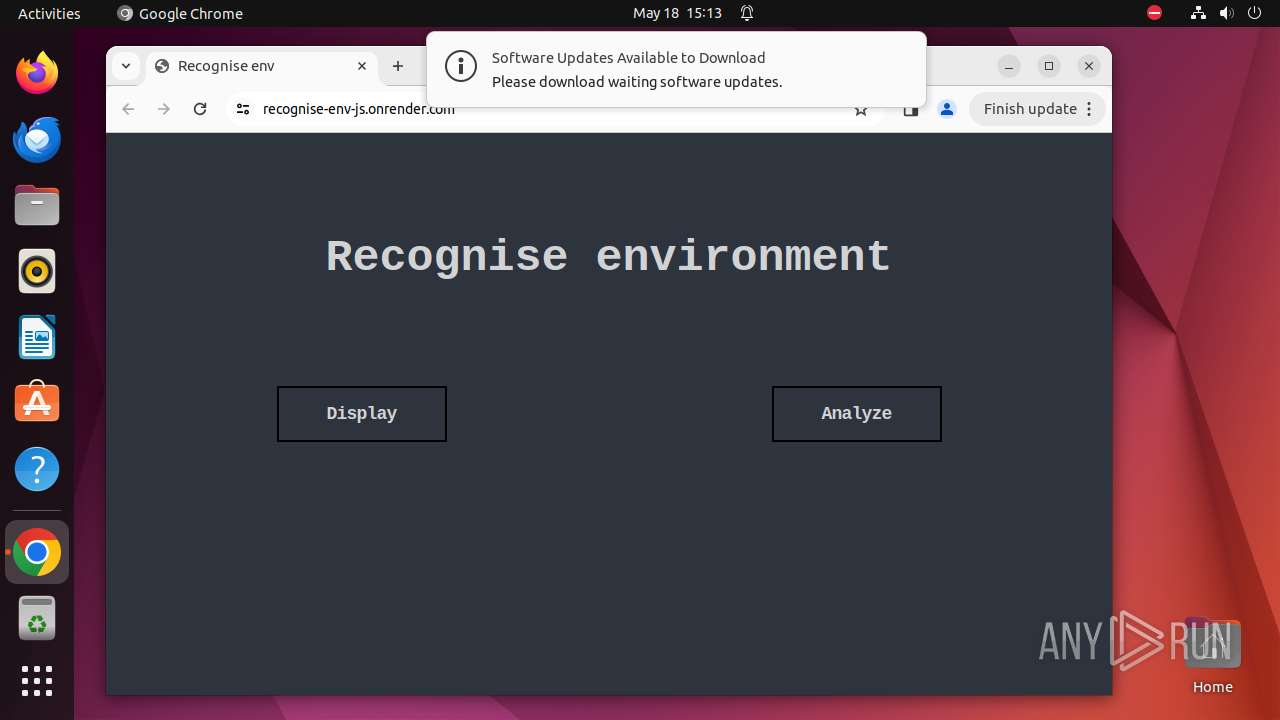
Task: Open Activities overview
Action: coord(49,13)
